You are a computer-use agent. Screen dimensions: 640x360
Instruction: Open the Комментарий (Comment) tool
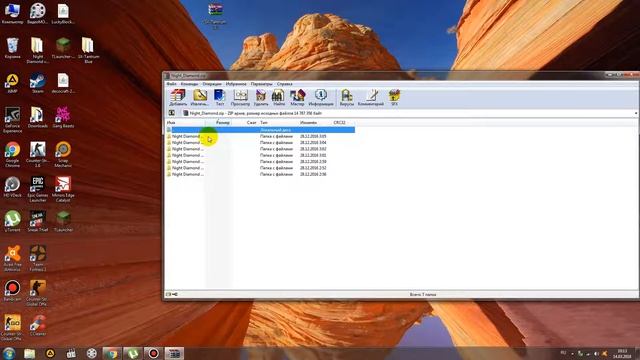(371, 98)
